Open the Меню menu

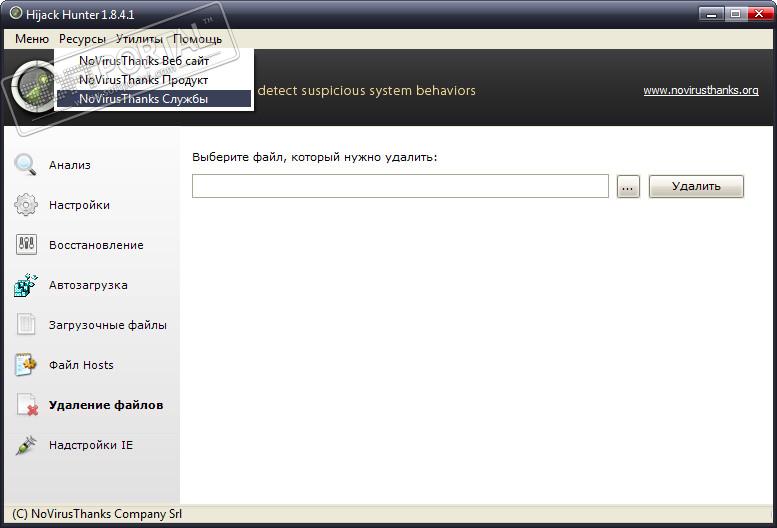click(x=32, y=39)
